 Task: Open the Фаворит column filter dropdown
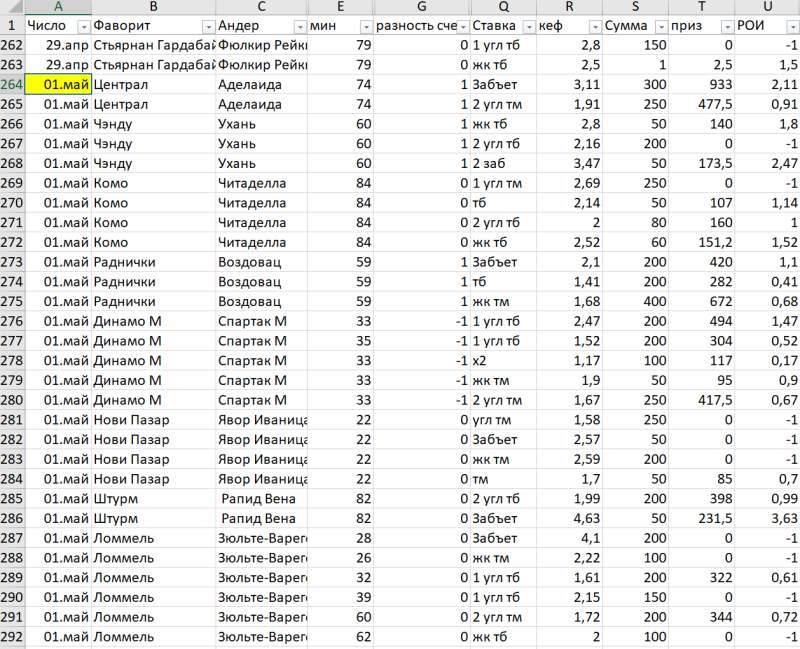click(207, 26)
